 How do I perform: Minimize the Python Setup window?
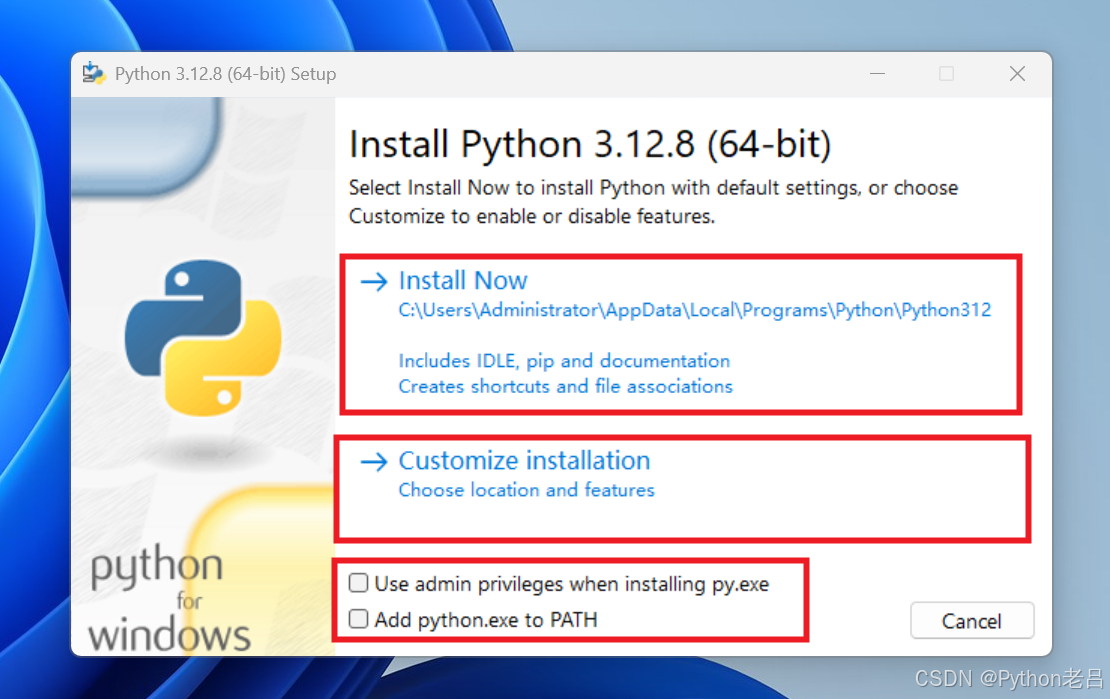tap(878, 74)
